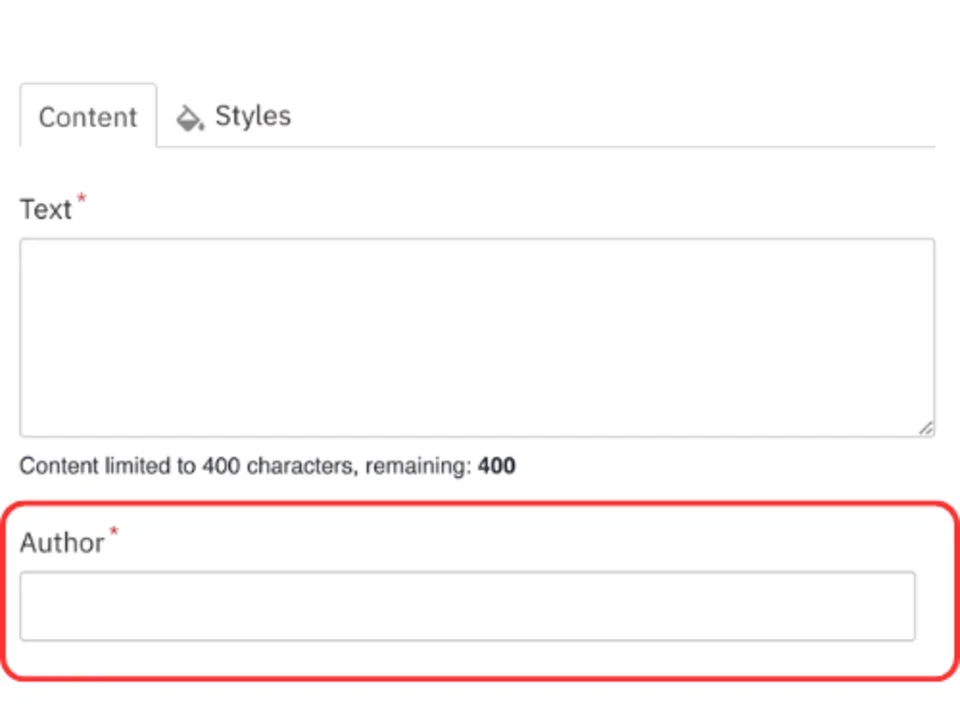Click the bold 400 remaining count
The width and height of the screenshot is (960, 720).
tap(497, 466)
